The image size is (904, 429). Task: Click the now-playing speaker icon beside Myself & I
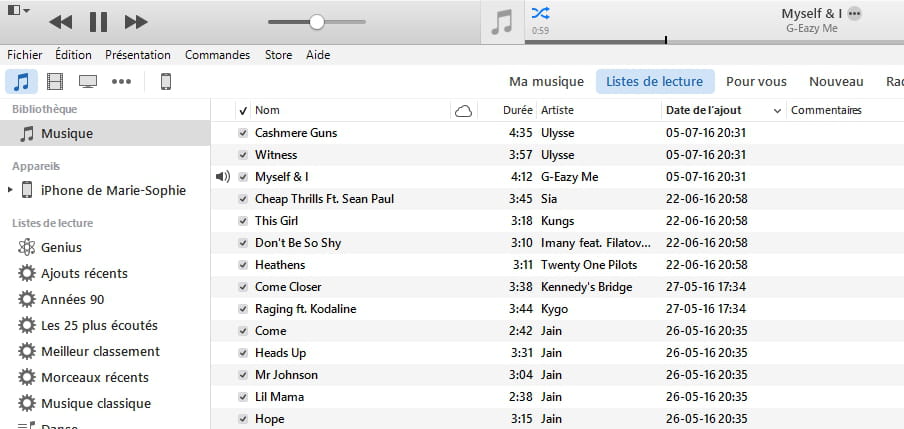[x=223, y=176]
